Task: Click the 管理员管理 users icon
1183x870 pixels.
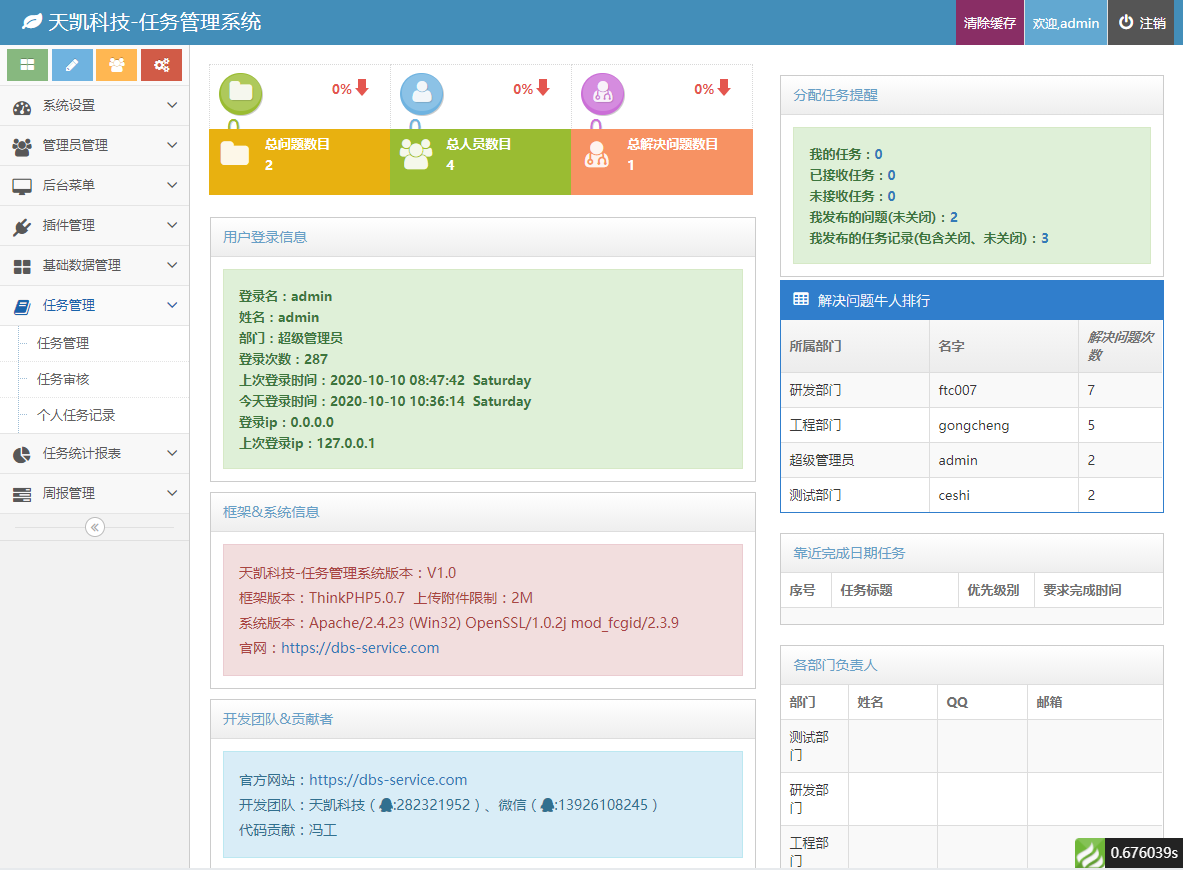Action: tap(22, 146)
